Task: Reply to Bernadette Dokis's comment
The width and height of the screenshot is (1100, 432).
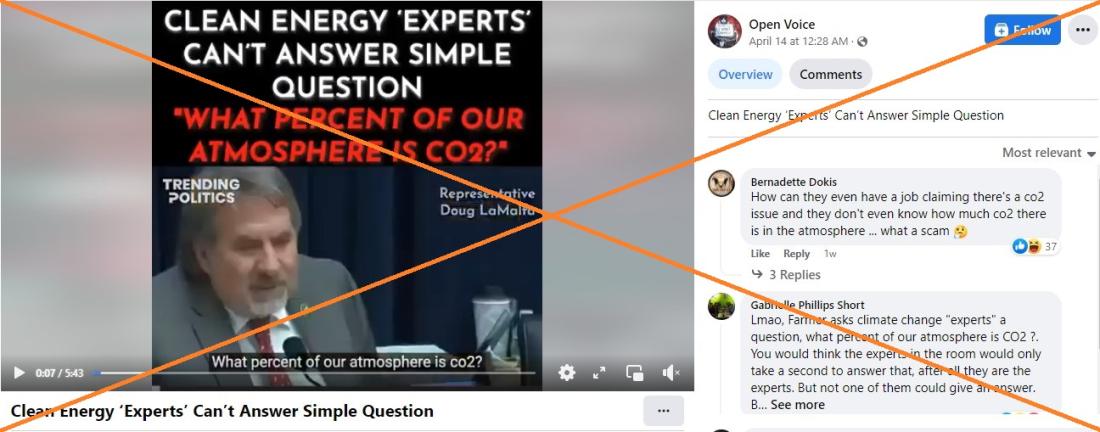Action: [x=796, y=254]
